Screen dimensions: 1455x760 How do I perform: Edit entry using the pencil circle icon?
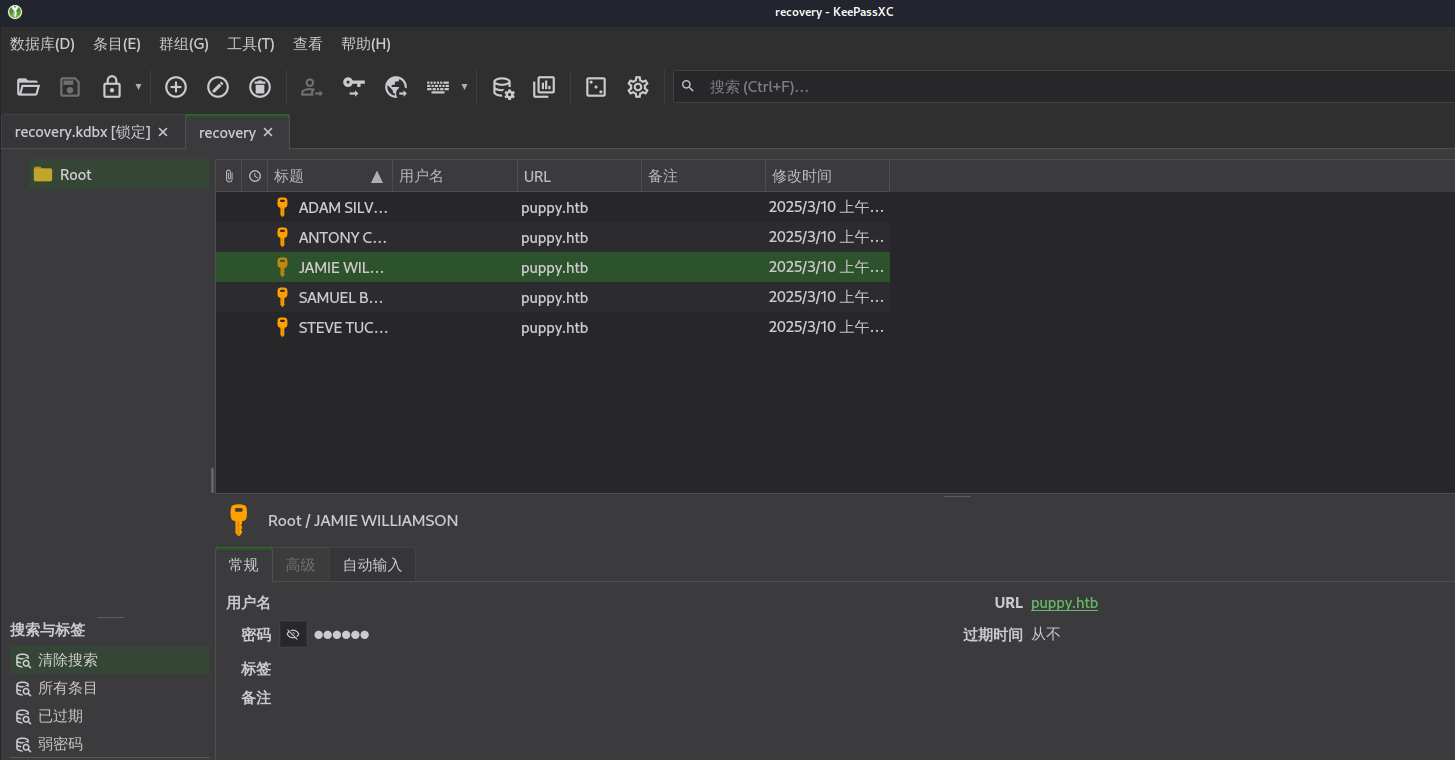(218, 87)
